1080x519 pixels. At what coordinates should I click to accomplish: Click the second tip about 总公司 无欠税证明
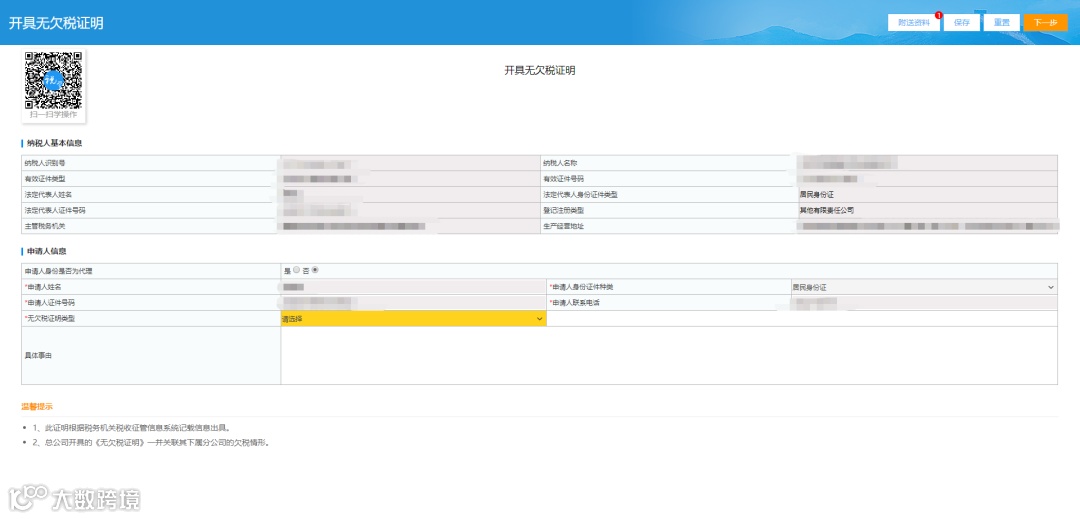tap(150, 443)
